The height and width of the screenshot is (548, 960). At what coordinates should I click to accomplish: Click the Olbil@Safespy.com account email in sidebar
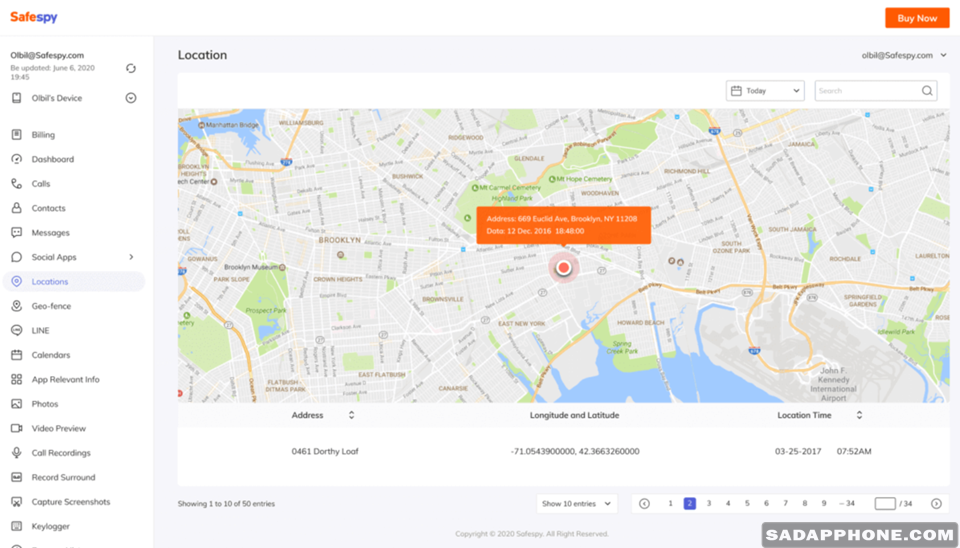click(x=47, y=55)
